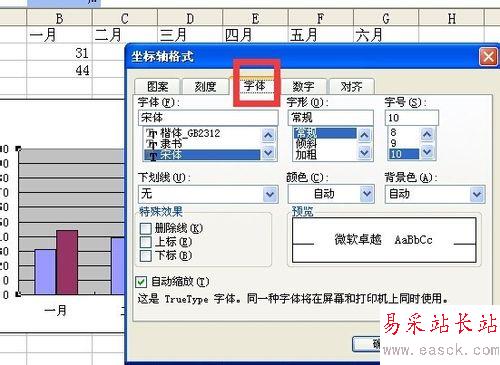Click cell containing 一月 in spreadsheet
The width and height of the screenshot is (500, 365).
(x=59, y=35)
